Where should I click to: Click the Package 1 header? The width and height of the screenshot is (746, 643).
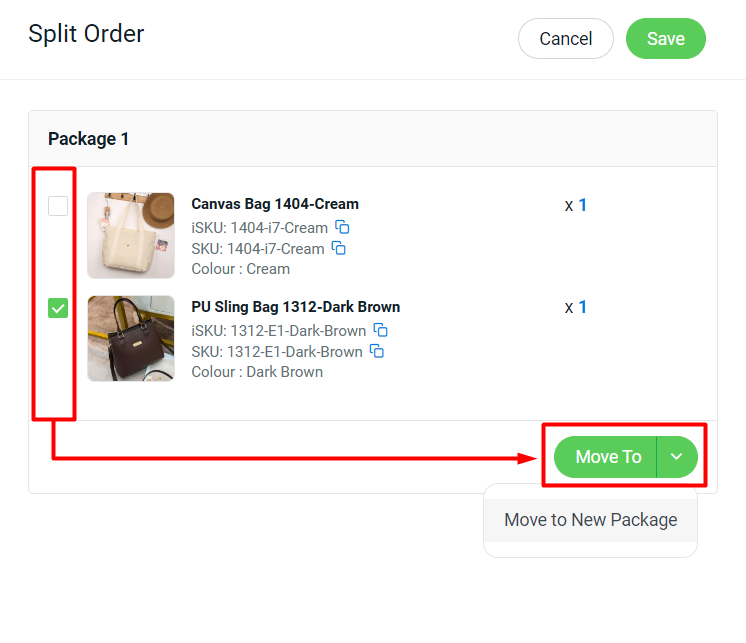(x=89, y=139)
